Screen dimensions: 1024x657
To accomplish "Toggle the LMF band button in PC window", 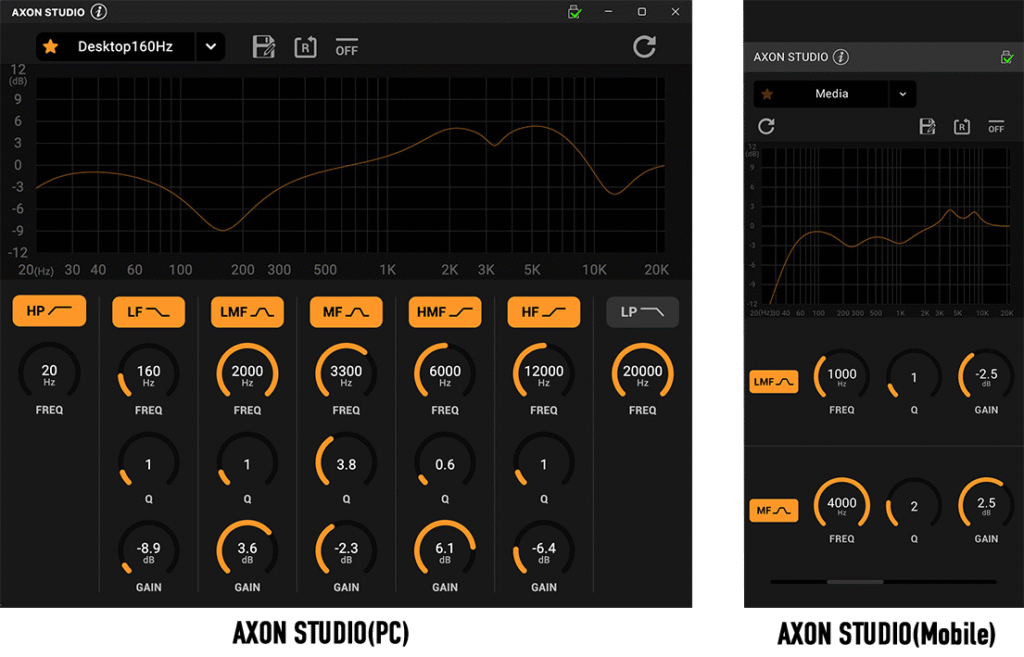I will point(247,312).
